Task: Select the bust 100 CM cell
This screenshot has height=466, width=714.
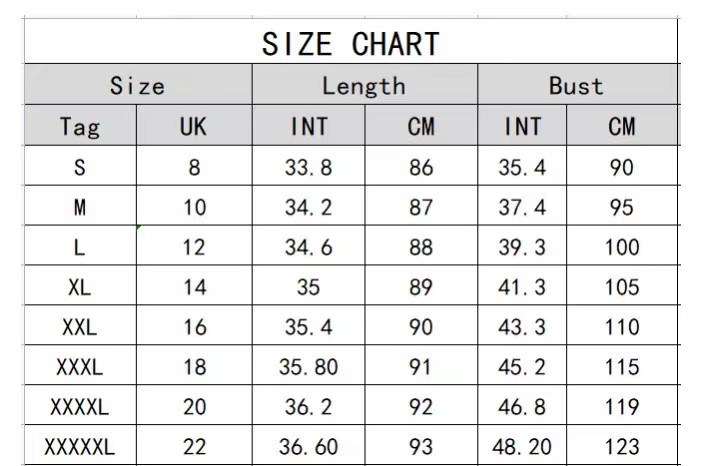Action: [x=622, y=248]
